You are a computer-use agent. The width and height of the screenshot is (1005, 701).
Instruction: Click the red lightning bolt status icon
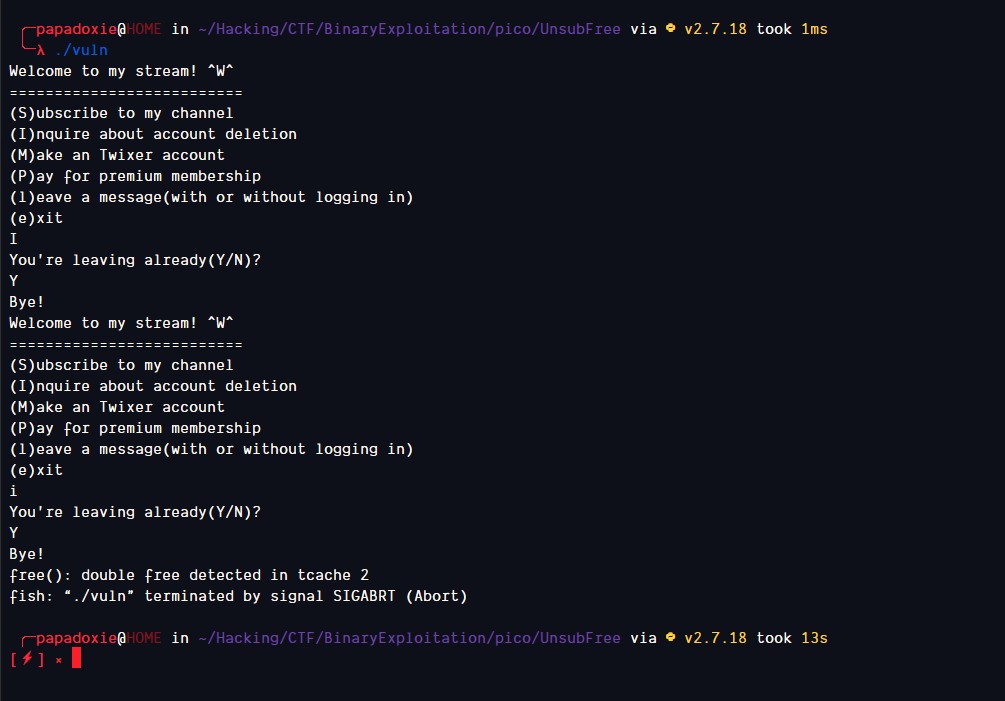[x=27, y=659]
